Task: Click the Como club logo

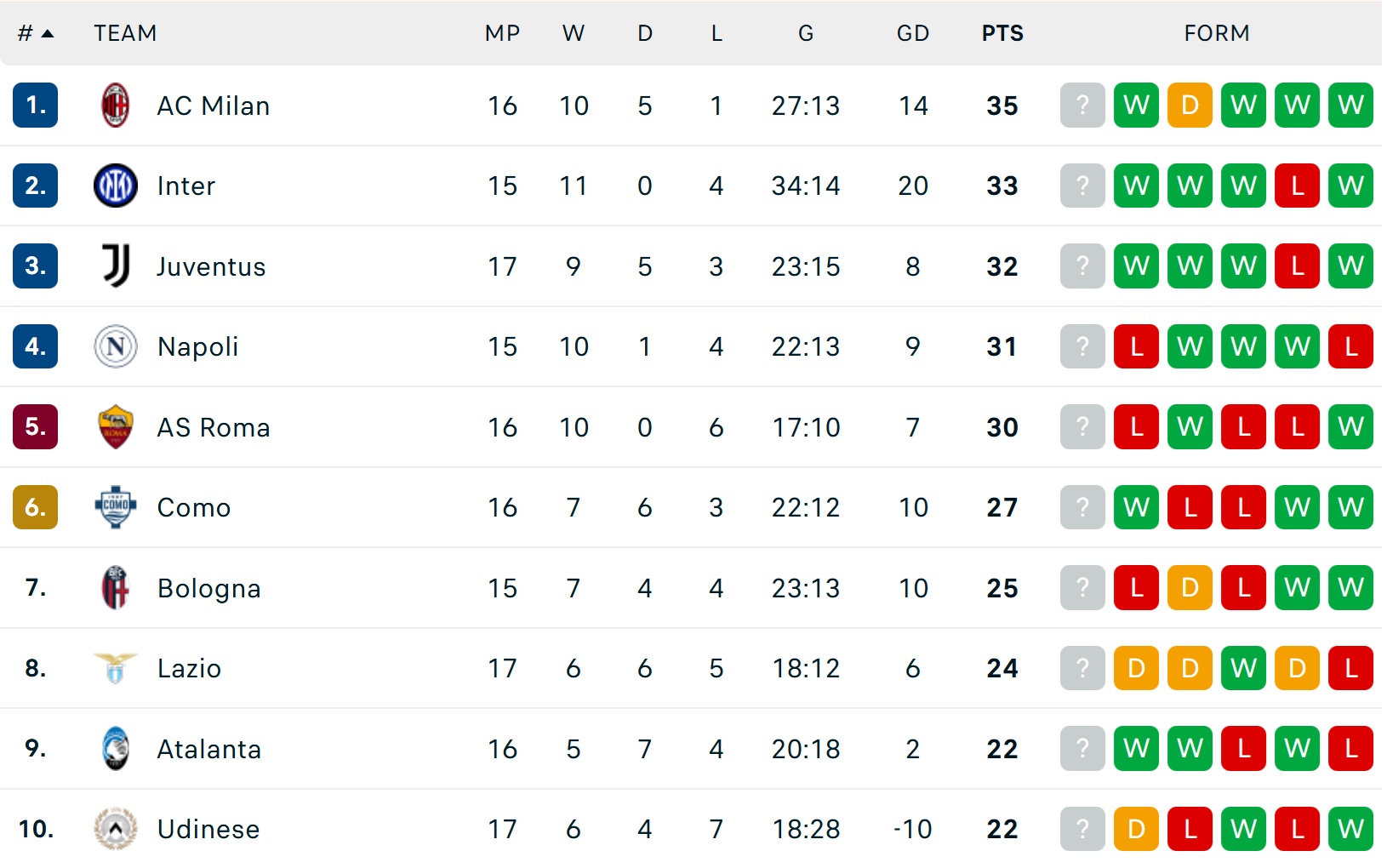Action: tap(116, 507)
